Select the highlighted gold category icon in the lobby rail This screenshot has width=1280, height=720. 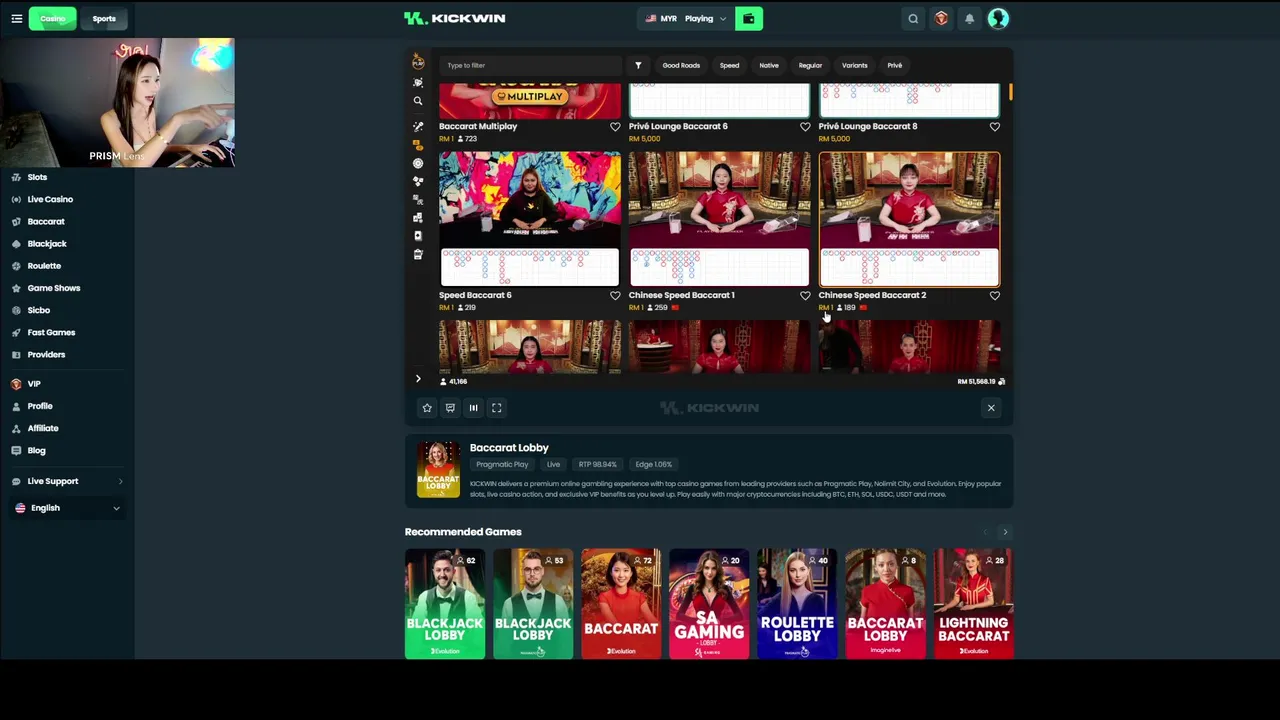click(x=418, y=145)
